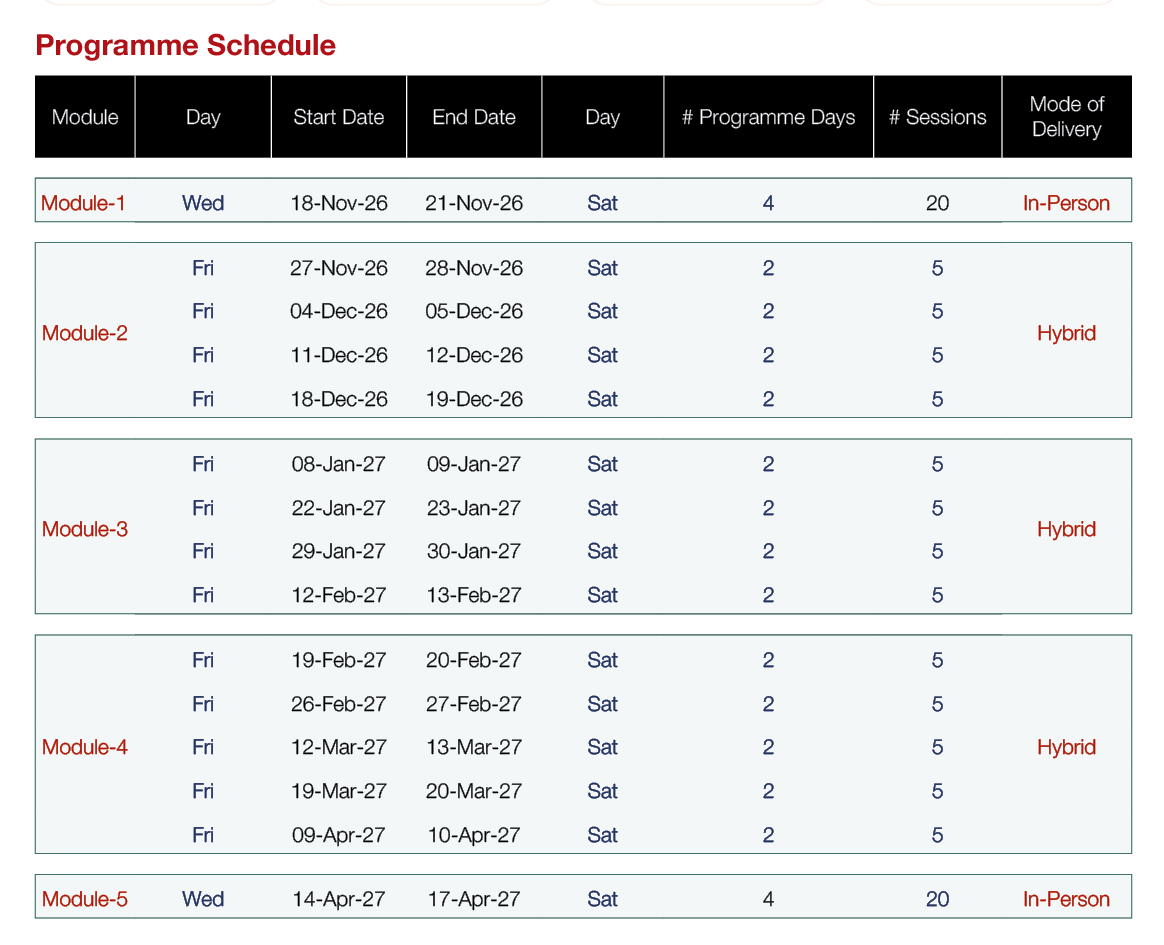The height and width of the screenshot is (945, 1164).
Task: Click the # Sessions column header
Action: [x=938, y=117]
